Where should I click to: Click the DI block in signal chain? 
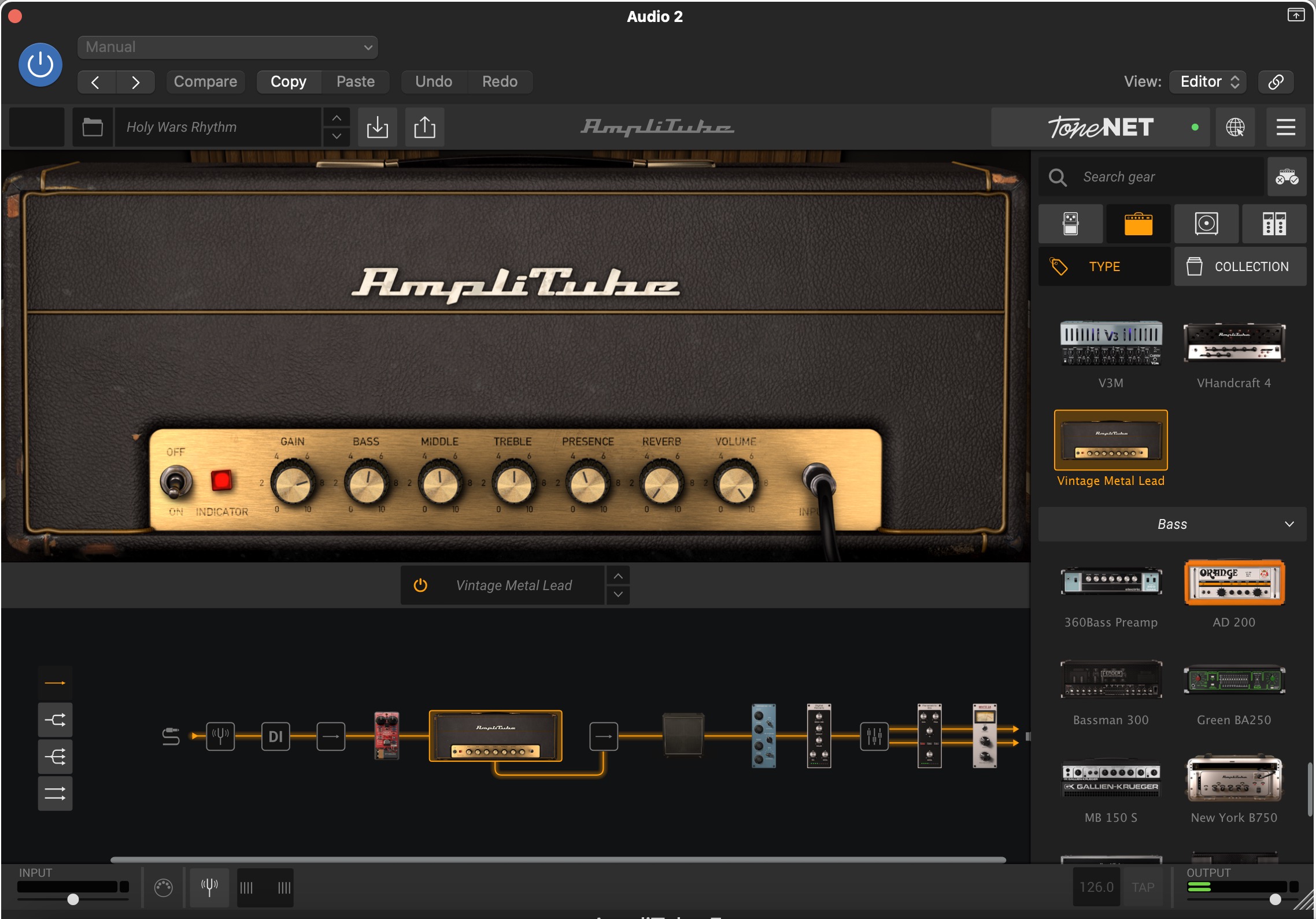(276, 736)
